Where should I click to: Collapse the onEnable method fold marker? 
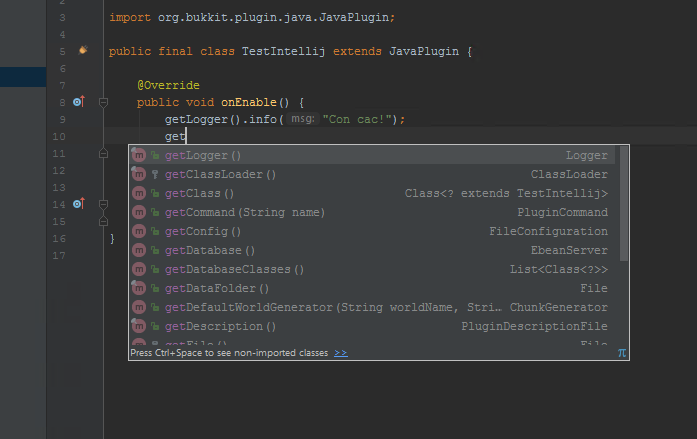pyautogui.click(x=103, y=102)
